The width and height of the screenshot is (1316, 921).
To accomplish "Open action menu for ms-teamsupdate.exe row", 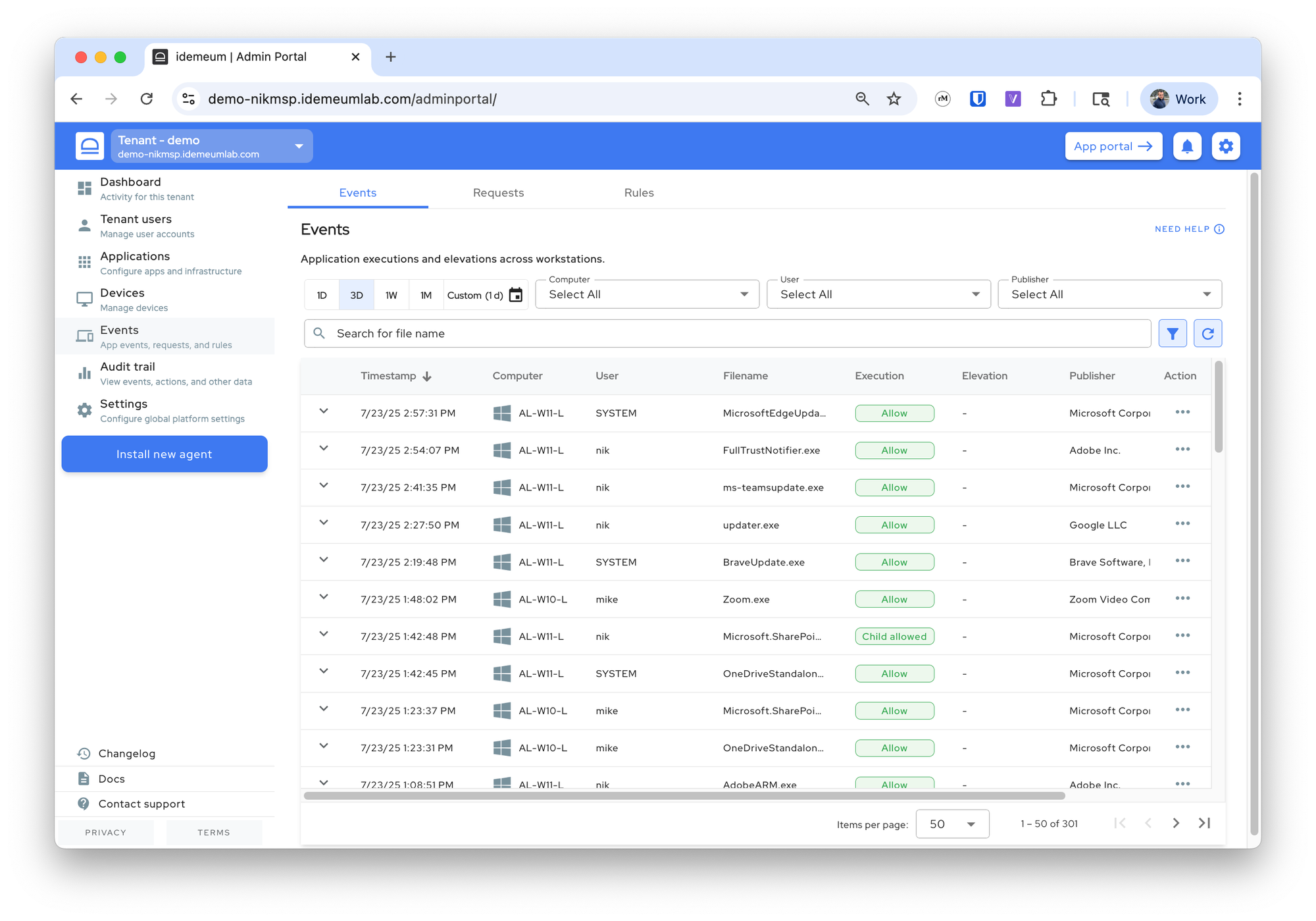I will click(x=1182, y=487).
